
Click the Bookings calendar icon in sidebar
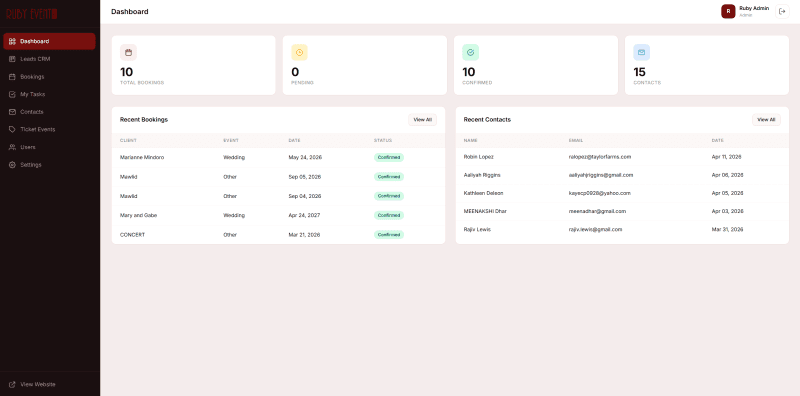click(12, 77)
